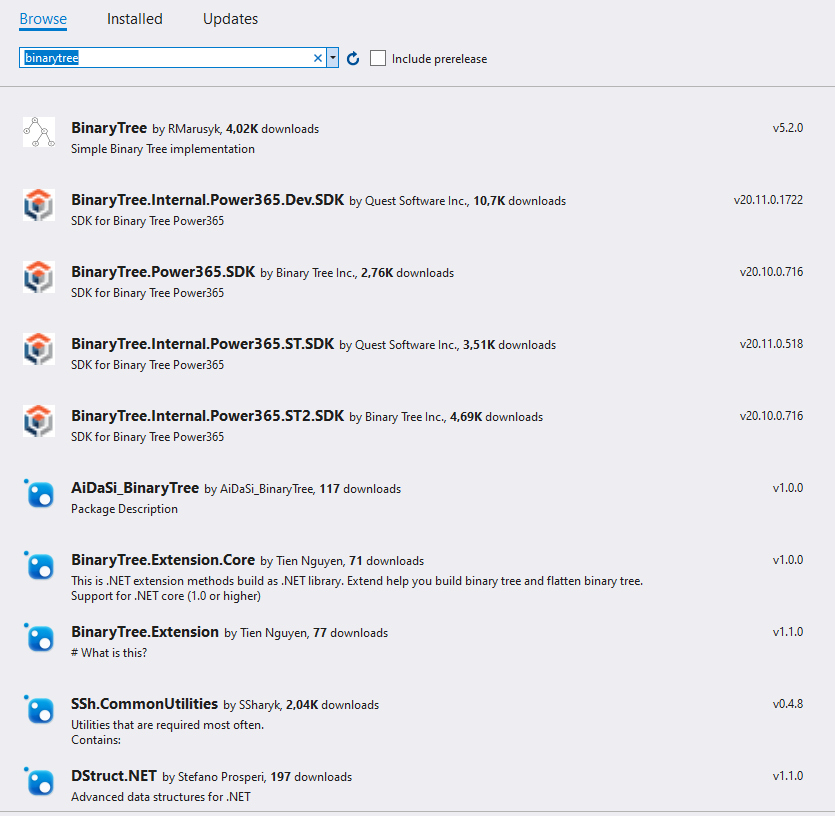Screen dimensions: 835x816
Task: Click the DStruct.NET package icon
Action: click(39, 781)
